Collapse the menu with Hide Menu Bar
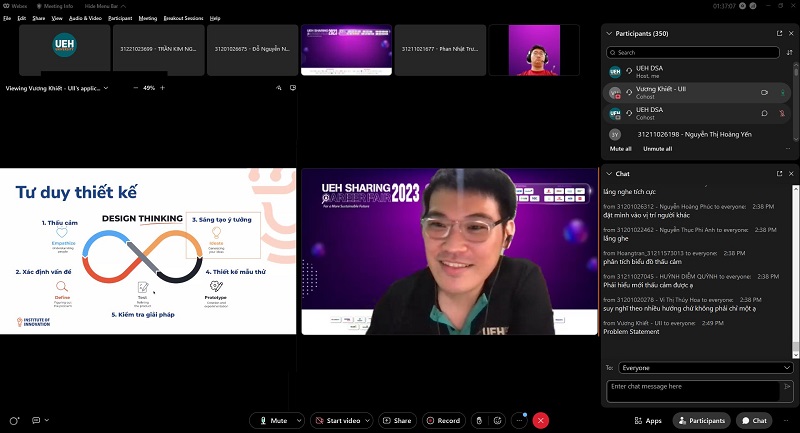 point(105,6)
